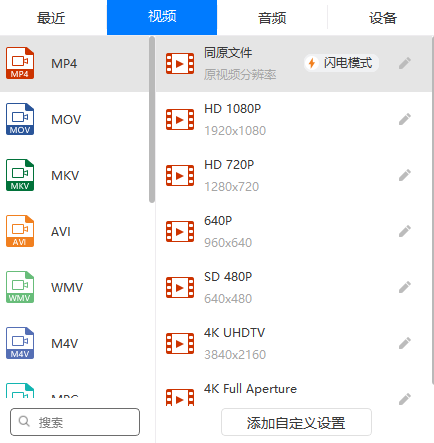Click the format list scrollbar thumb
This screenshot has height=443, width=434.
[152, 119]
